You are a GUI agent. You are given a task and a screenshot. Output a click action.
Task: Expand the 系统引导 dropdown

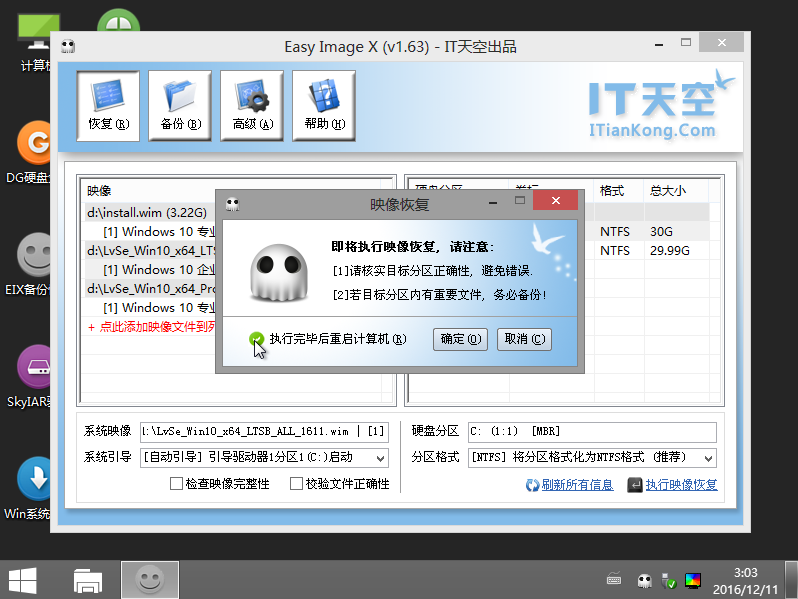pos(380,458)
